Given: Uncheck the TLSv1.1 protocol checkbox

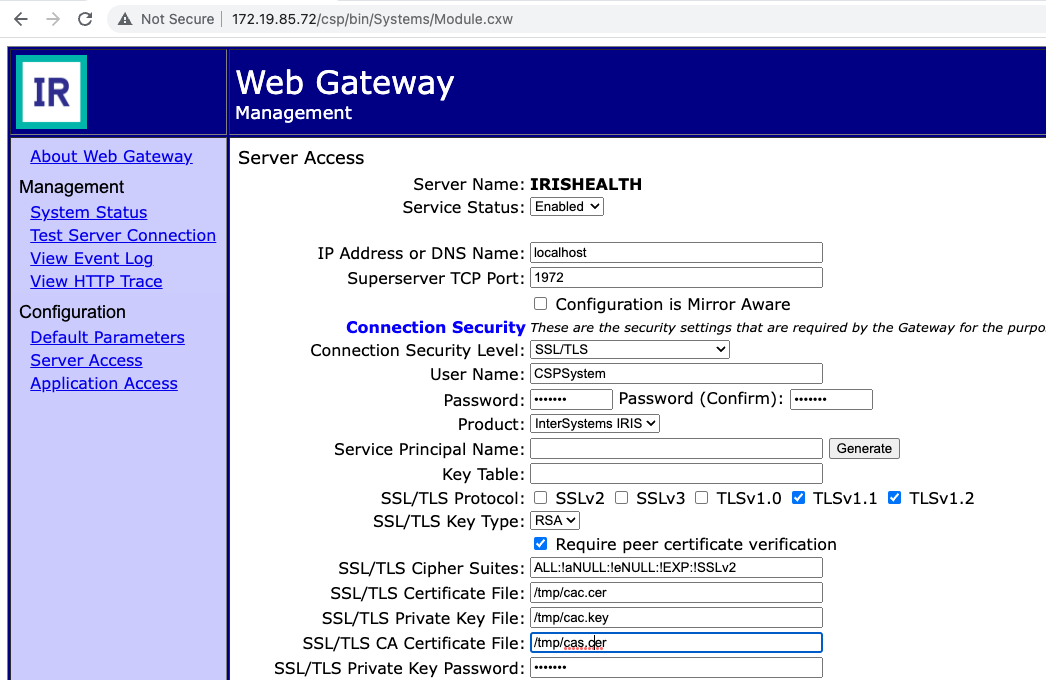Looking at the screenshot, I should 798,498.
